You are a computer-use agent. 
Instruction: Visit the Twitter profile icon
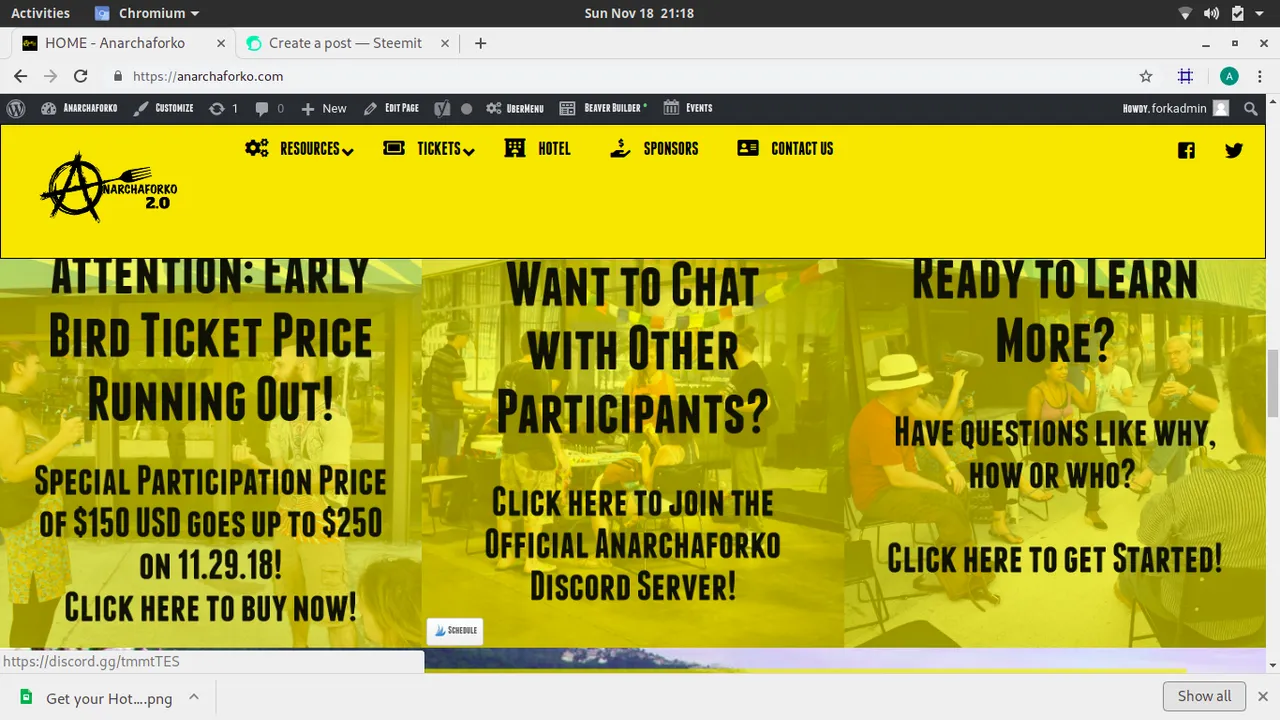tap(1234, 151)
